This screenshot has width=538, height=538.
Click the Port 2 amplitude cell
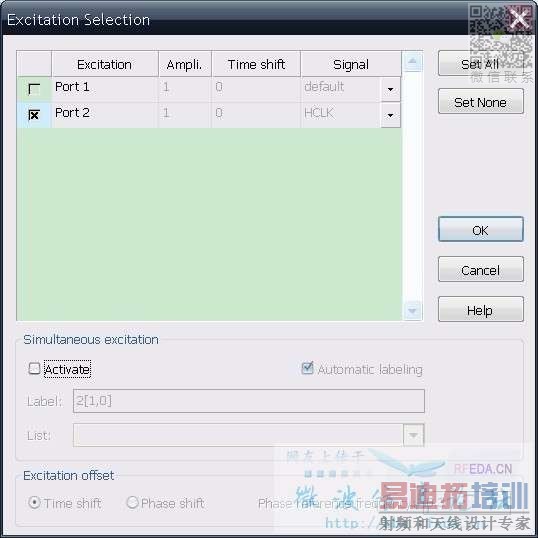point(185,115)
